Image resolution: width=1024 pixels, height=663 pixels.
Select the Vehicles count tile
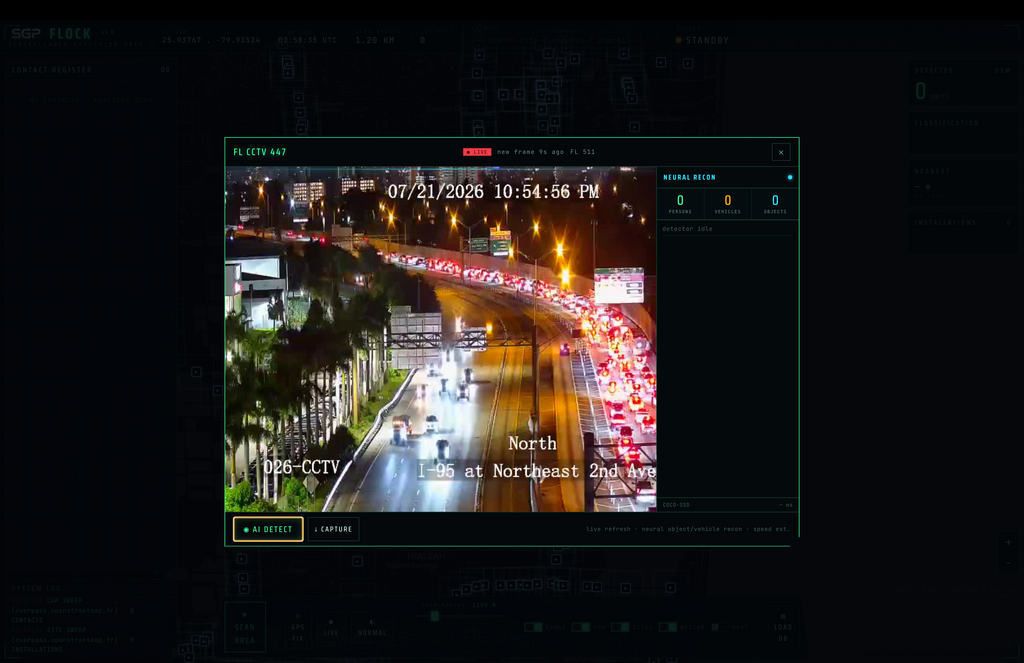tap(728, 204)
